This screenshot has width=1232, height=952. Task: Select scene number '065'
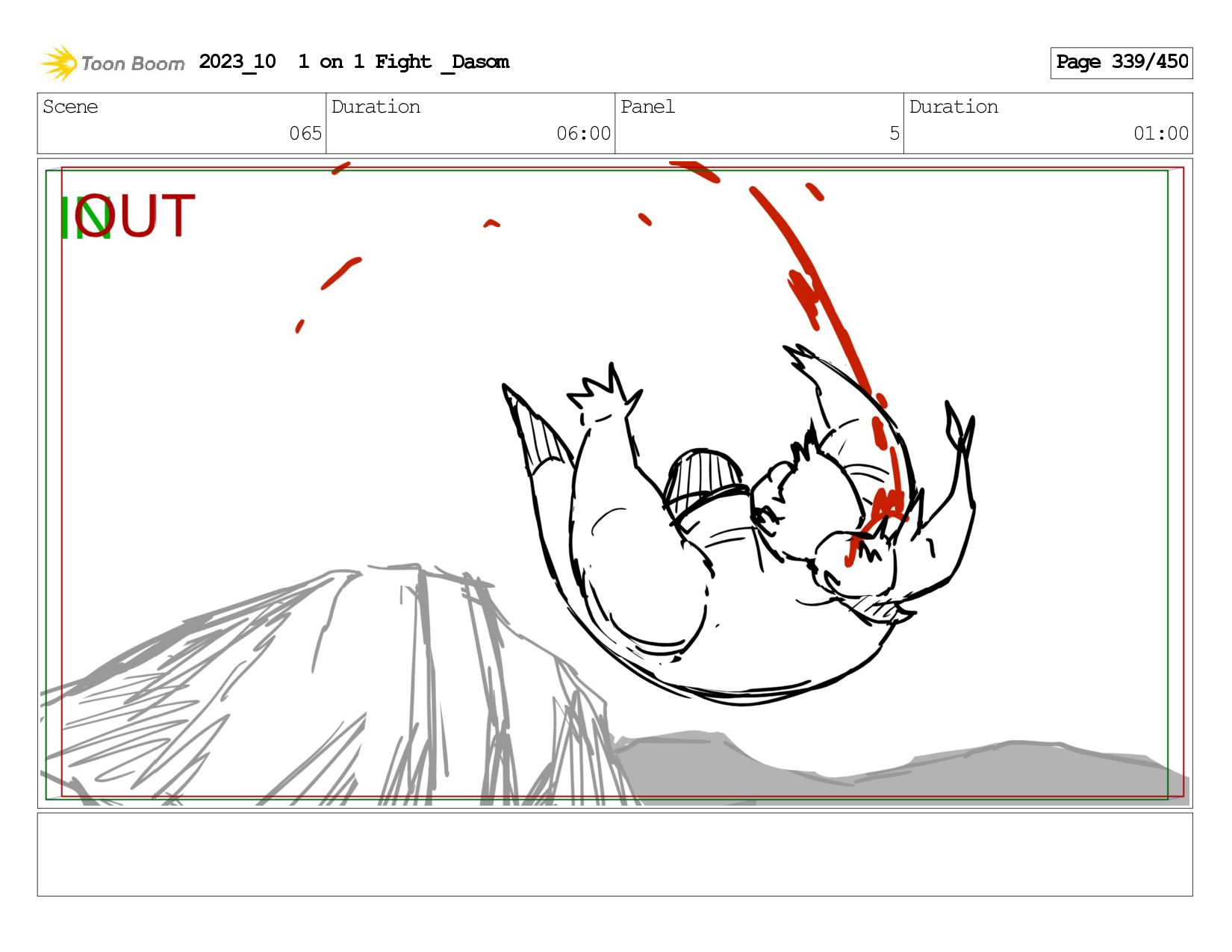(x=305, y=134)
